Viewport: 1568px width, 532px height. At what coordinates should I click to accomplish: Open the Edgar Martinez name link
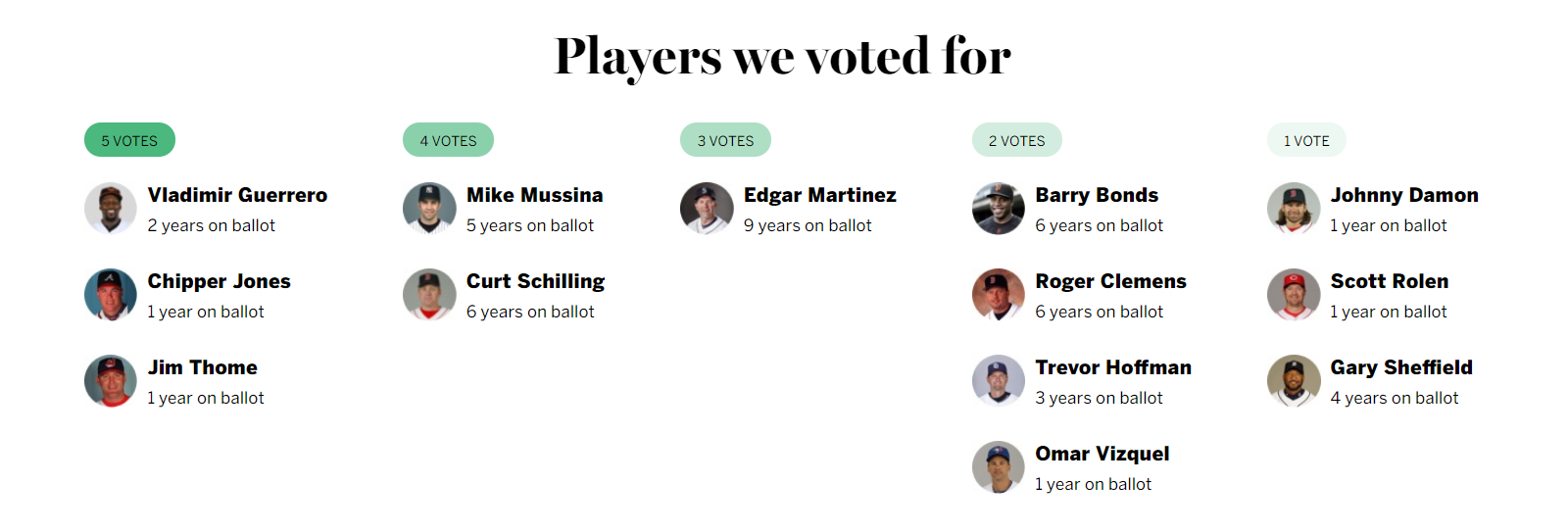pos(819,195)
